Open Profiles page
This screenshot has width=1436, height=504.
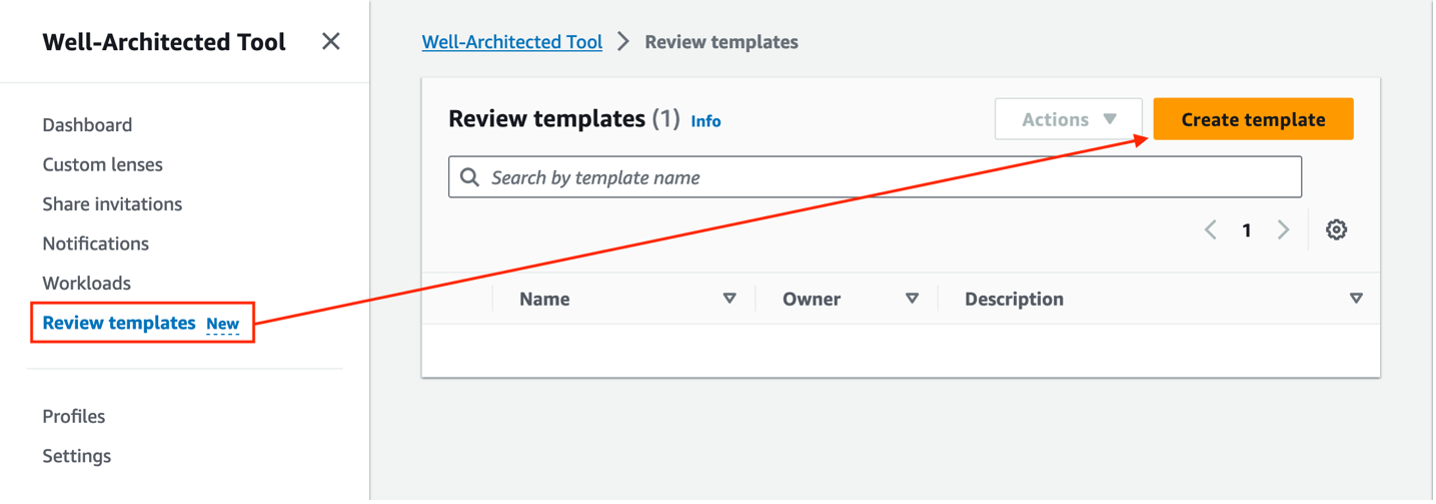73,417
